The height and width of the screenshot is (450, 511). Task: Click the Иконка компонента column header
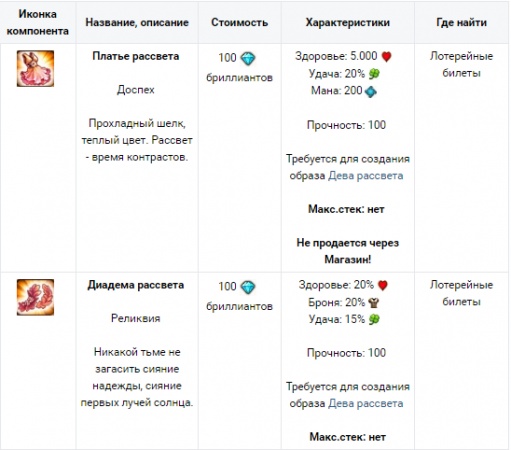point(38,22)
